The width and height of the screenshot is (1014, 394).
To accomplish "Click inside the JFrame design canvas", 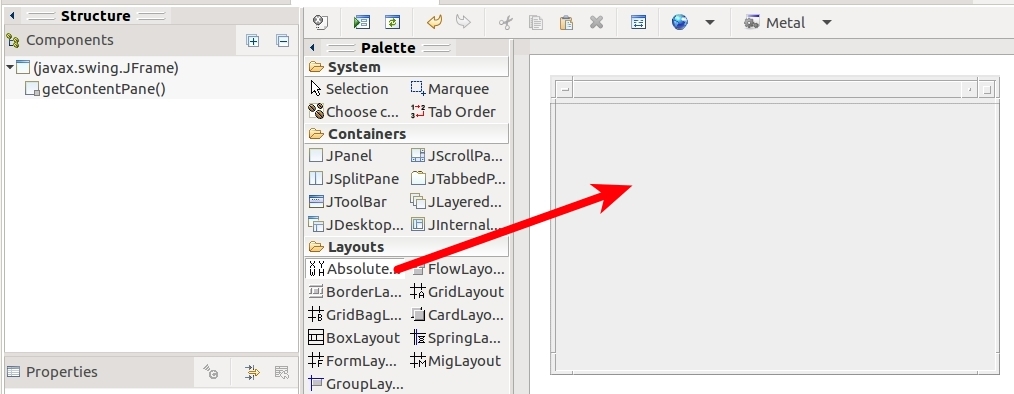I will [x=774, y=236].
